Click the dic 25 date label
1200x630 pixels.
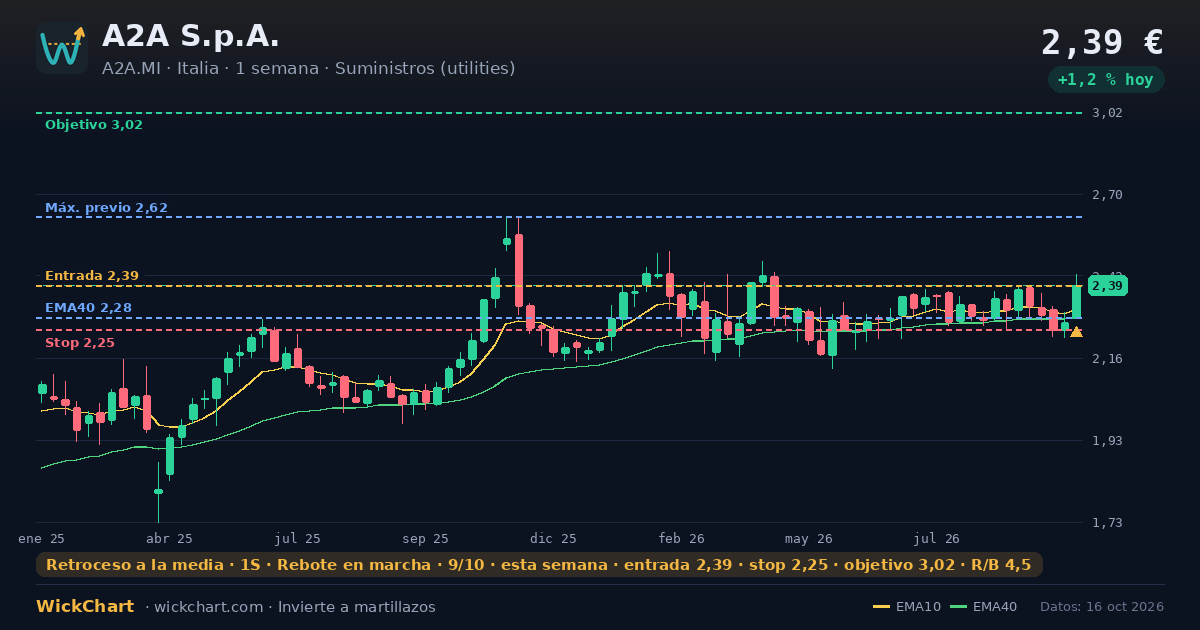click(554, 538)
